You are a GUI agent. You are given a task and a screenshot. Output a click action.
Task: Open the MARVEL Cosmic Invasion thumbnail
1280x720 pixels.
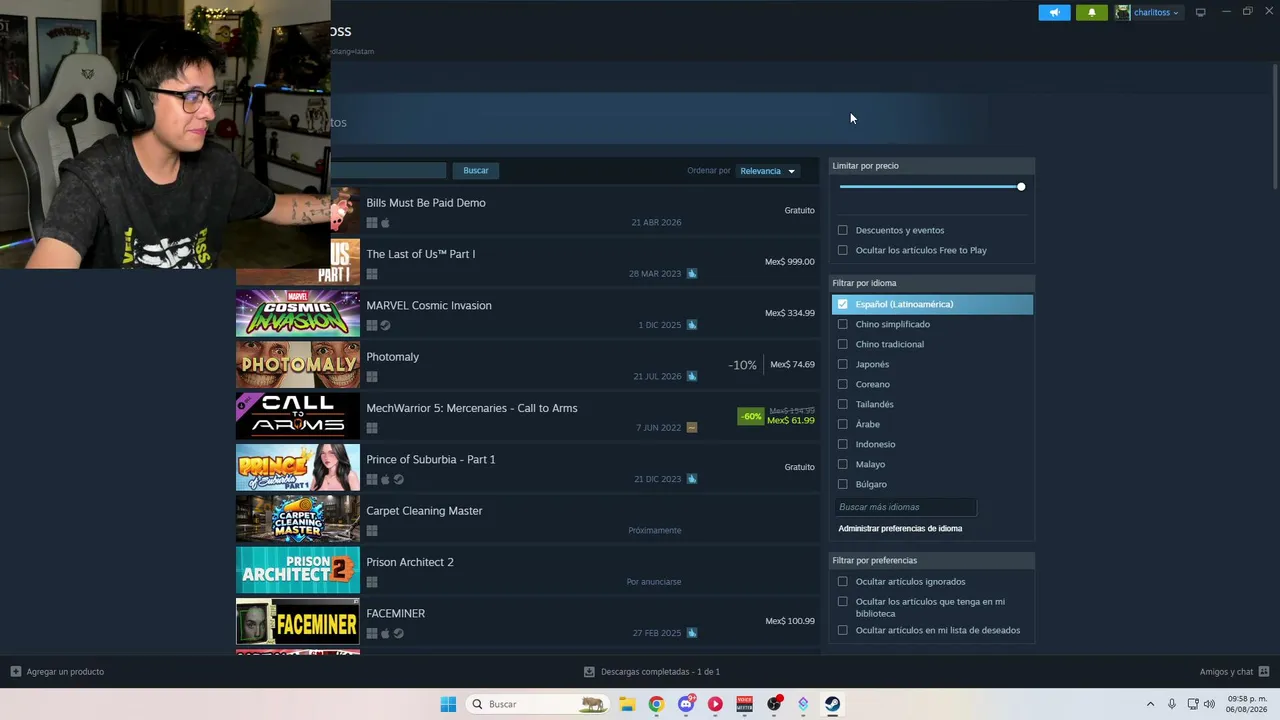pyautogui.click(x=298, y=314)
